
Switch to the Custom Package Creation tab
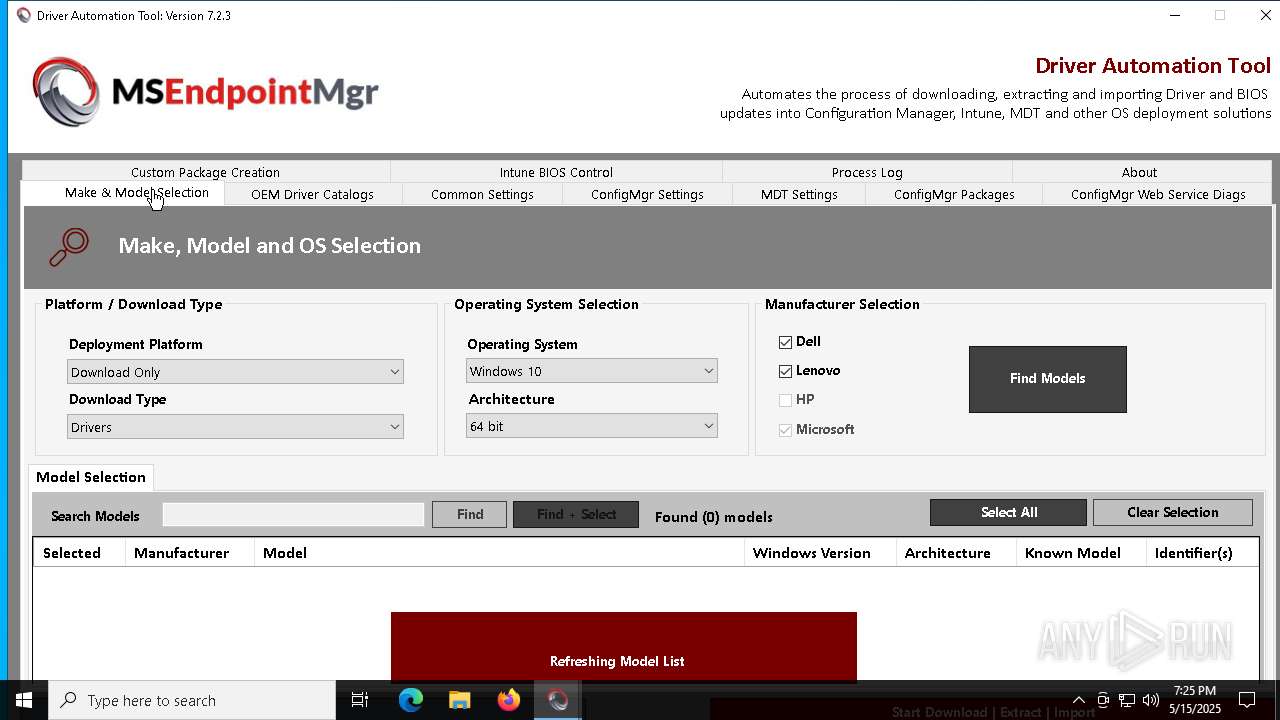click(205, 172)
